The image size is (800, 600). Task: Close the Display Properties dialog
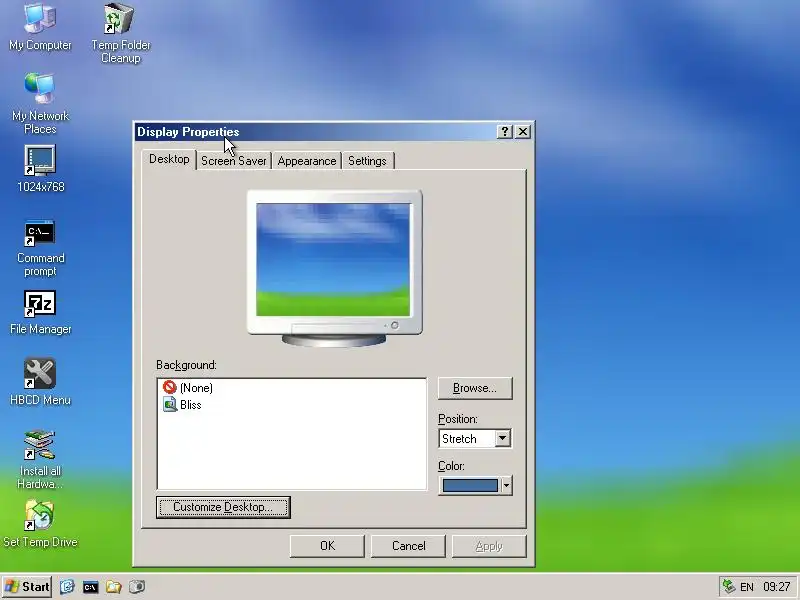tap(523, 132)
